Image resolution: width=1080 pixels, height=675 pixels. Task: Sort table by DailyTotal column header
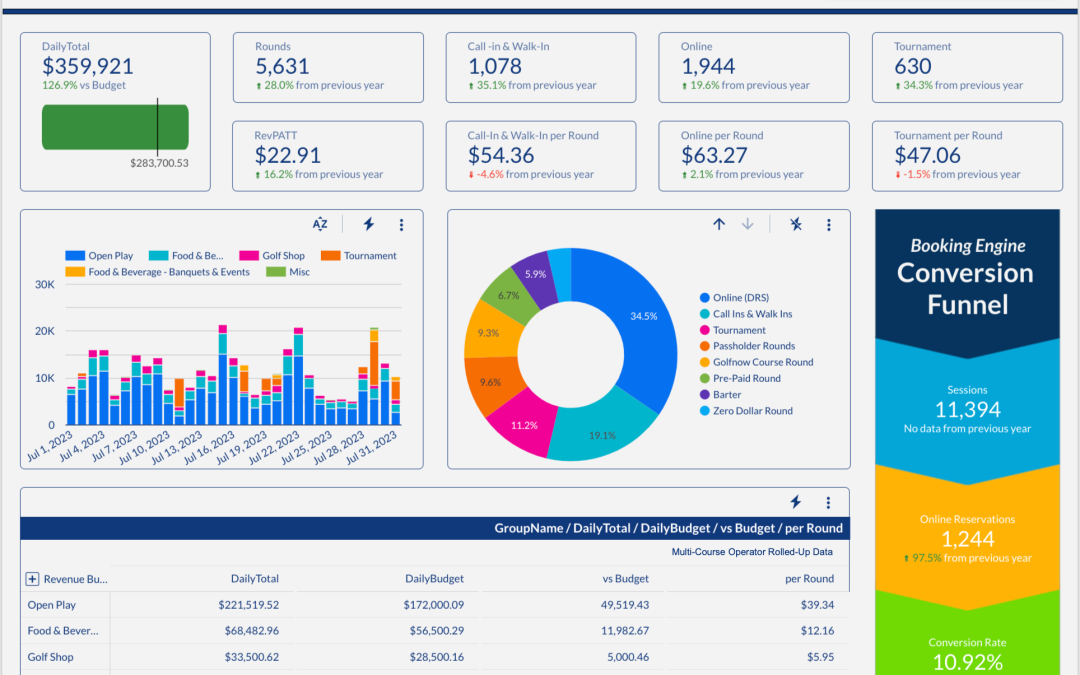(254, 579)
